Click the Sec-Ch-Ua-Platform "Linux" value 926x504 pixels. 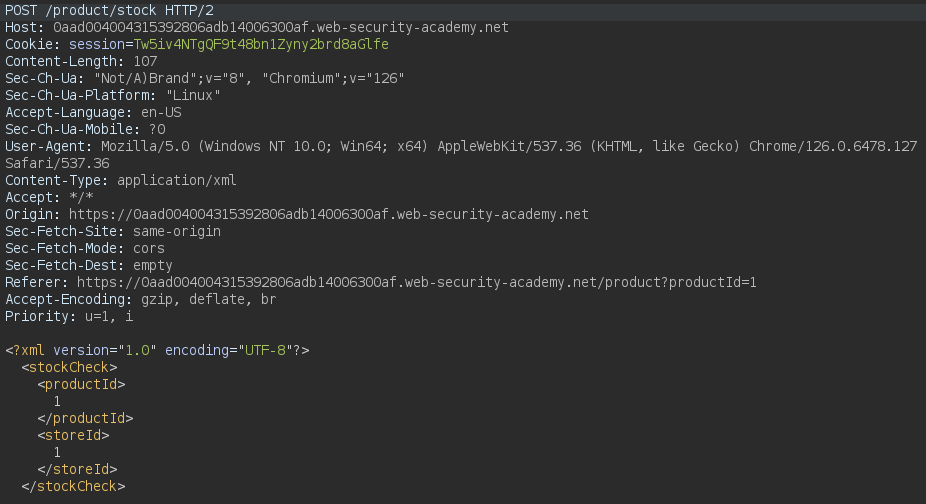(193, 95)
